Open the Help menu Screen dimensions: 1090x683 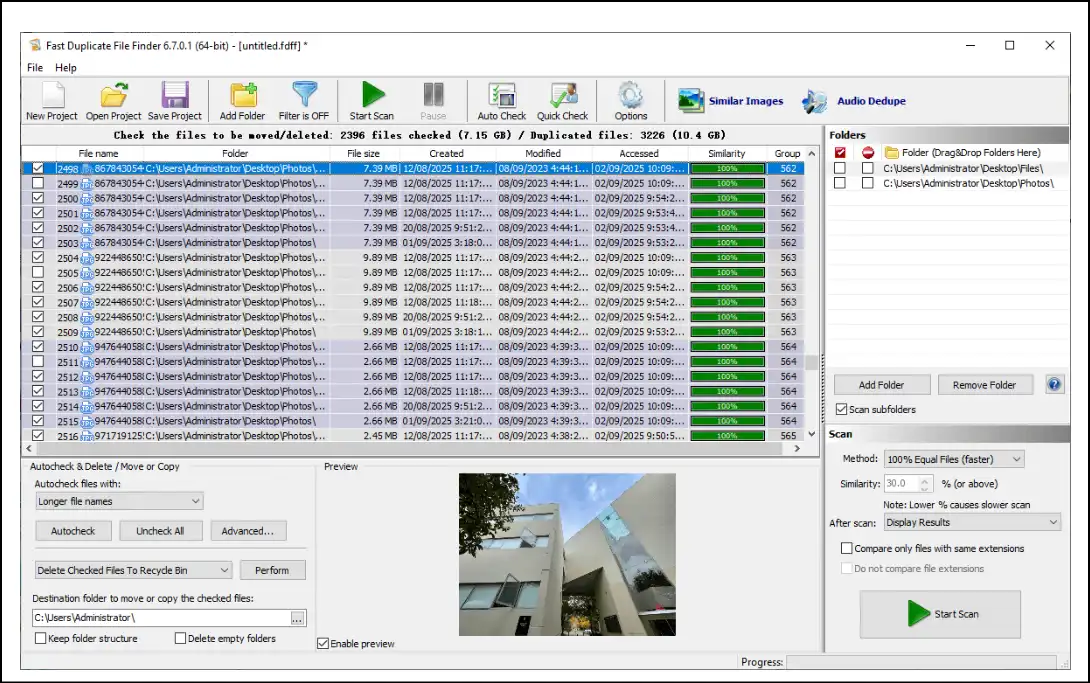coord(66,67)
